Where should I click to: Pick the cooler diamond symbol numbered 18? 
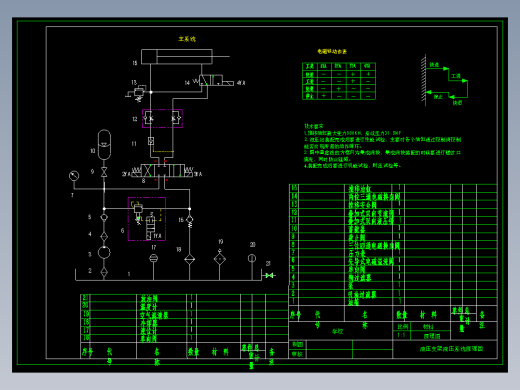pyautogui.click(x=189, y=259)
